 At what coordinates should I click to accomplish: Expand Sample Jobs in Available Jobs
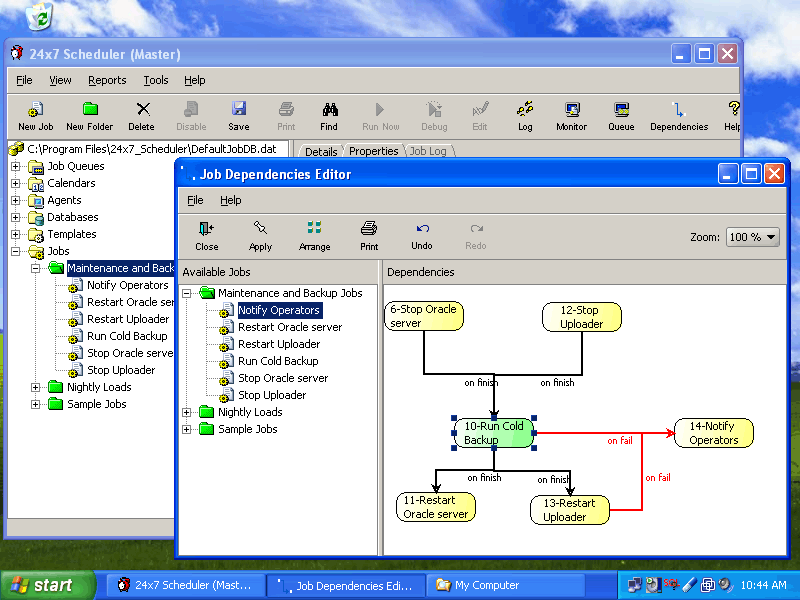coord(187,429)
